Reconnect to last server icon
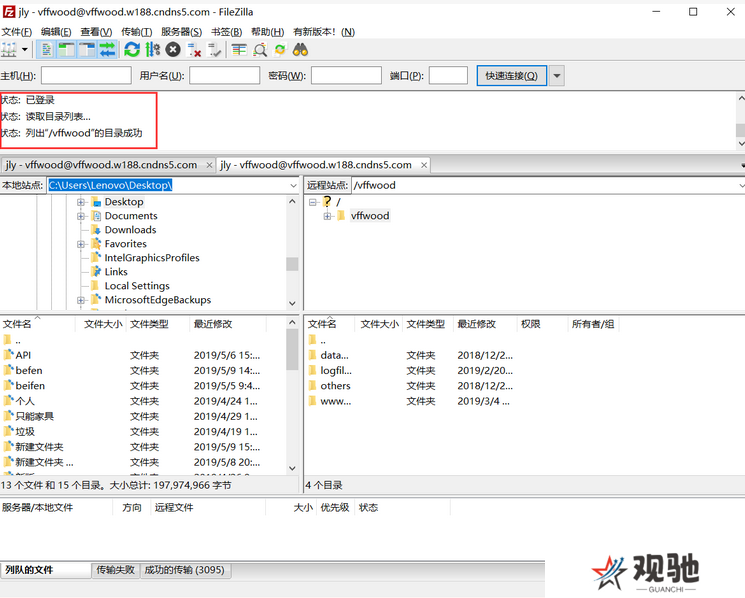 tap(215, 49)
